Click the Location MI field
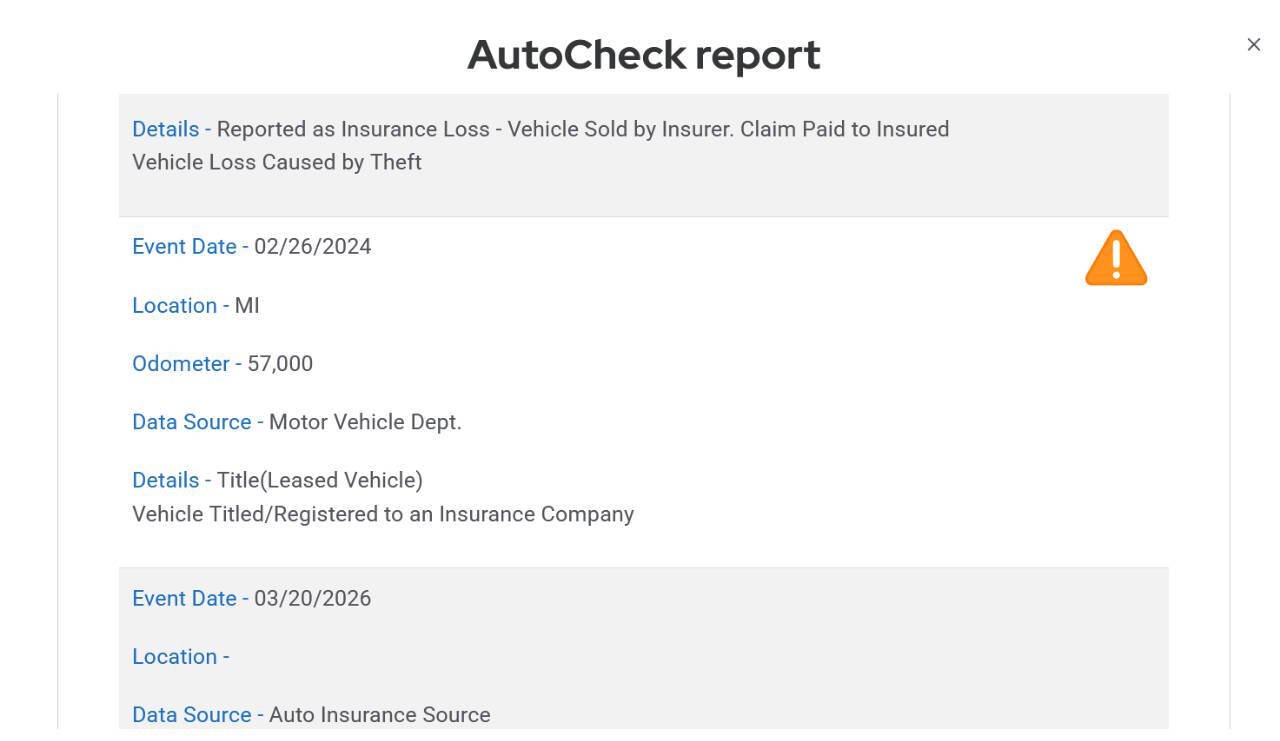 point(196,306)
